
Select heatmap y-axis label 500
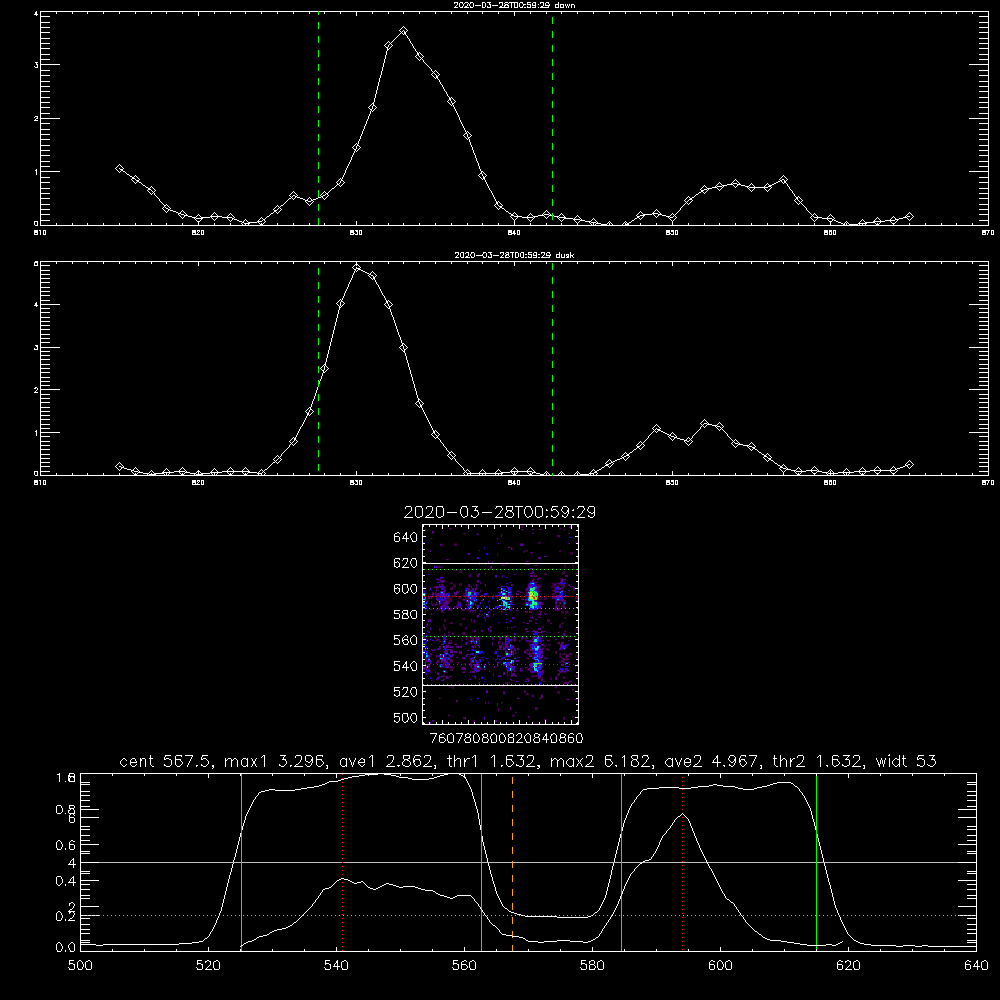(405, 717)
